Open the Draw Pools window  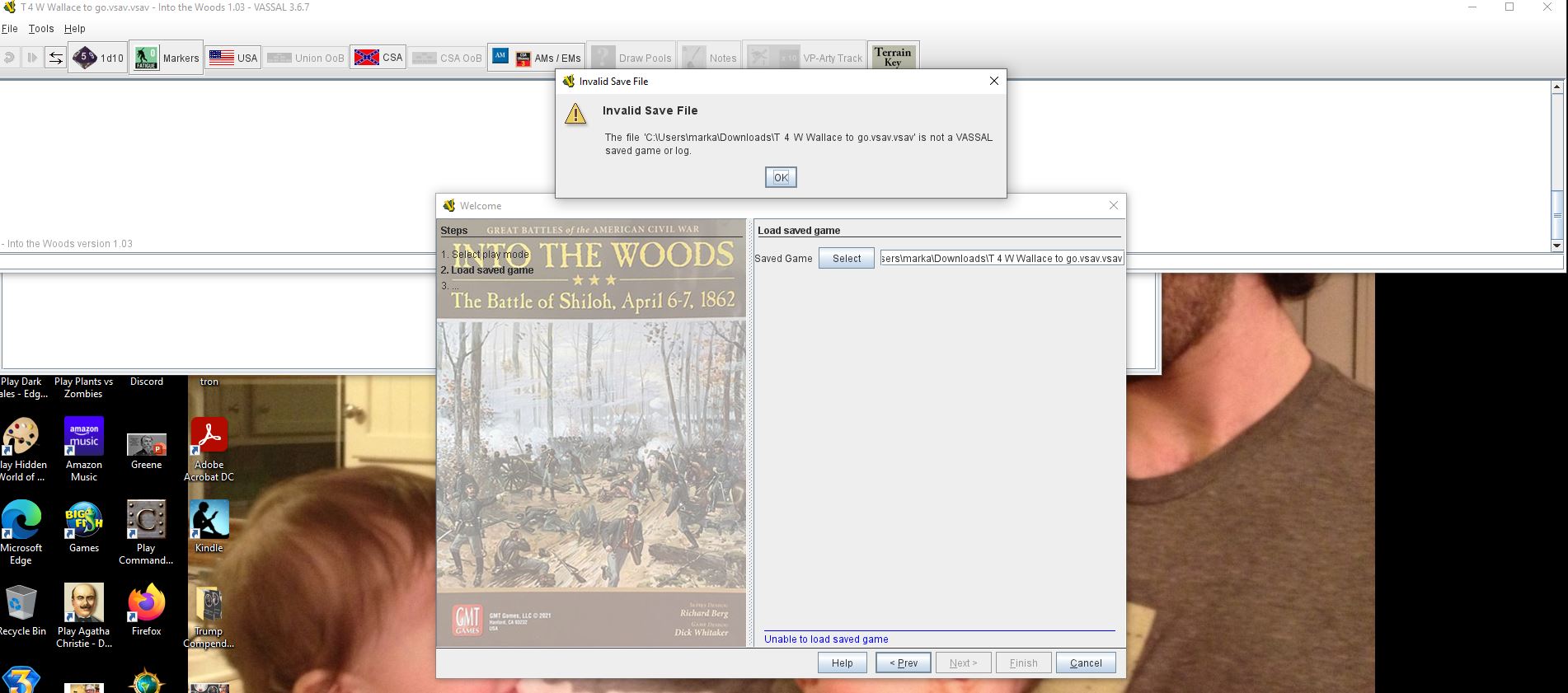point(632,58)
